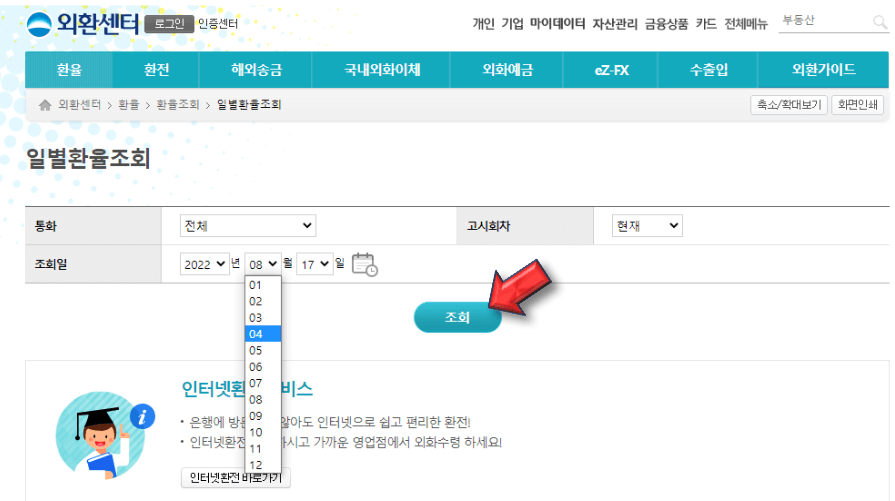This screenshot has height=501, width=895.
Task: Choose month 06 in the list
Action: pos(263,367)
